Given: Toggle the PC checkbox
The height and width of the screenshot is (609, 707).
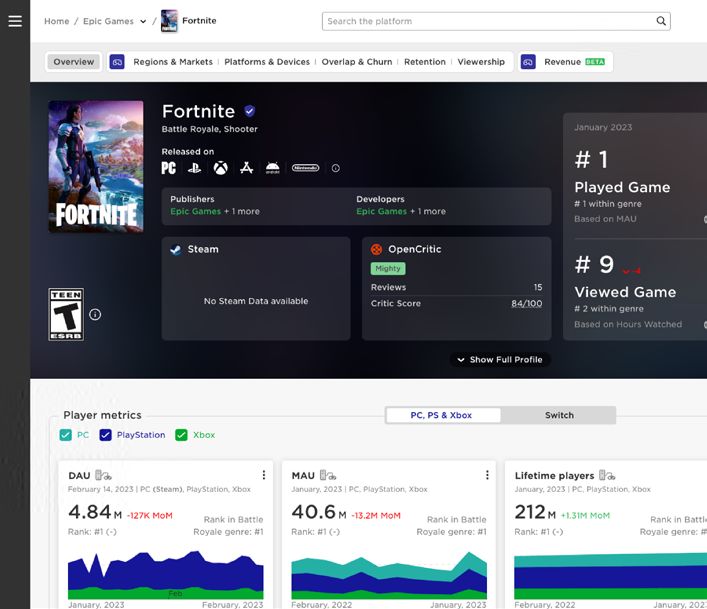Looking at the screenshot, I should [x=66, y=435].
